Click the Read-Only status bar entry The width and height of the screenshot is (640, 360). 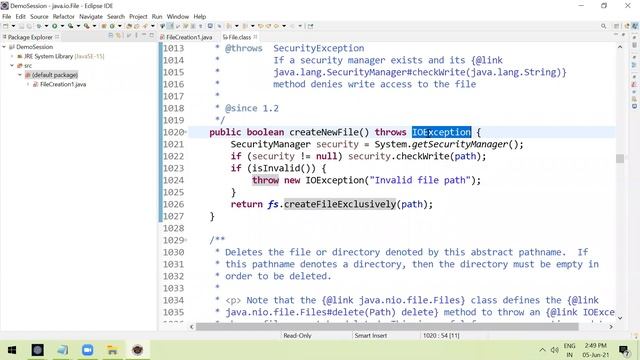tap(297, 336)
